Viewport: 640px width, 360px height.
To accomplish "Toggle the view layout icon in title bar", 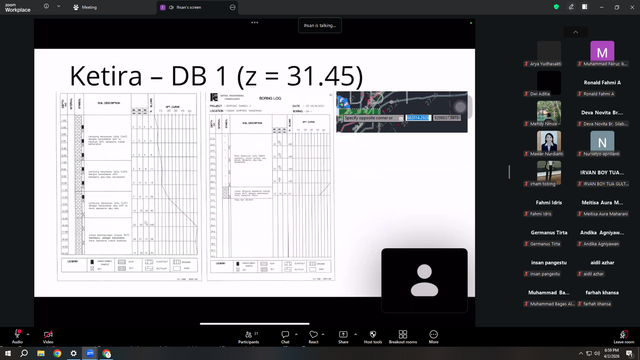I will [x=585, y=7].
